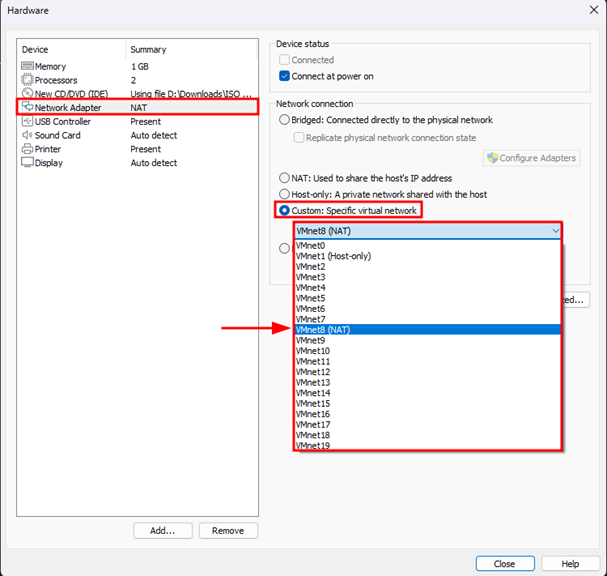Image resolution: width=607 pixels, height=576 pixels.
Task: Choose VMnet1 (Host-only) from the list
Action: coord(428,256)
